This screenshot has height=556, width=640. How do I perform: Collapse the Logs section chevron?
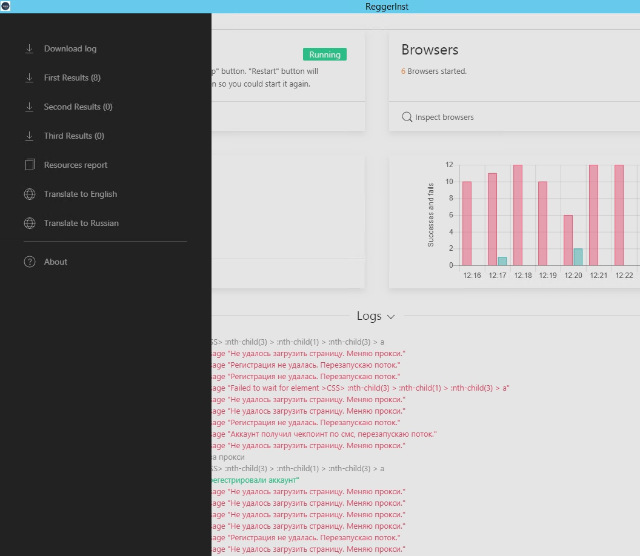point(391,316)
